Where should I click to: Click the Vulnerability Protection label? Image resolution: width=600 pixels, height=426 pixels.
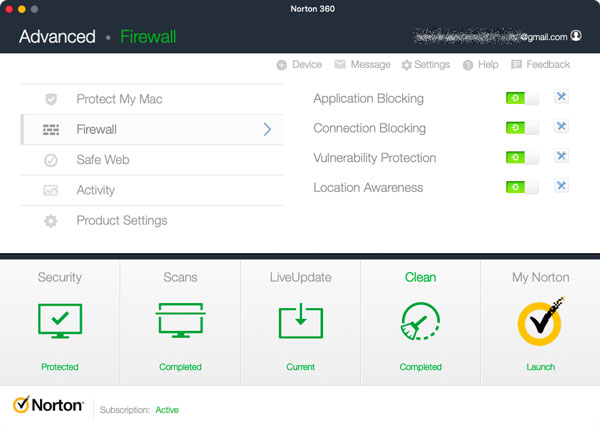(375, 158)
